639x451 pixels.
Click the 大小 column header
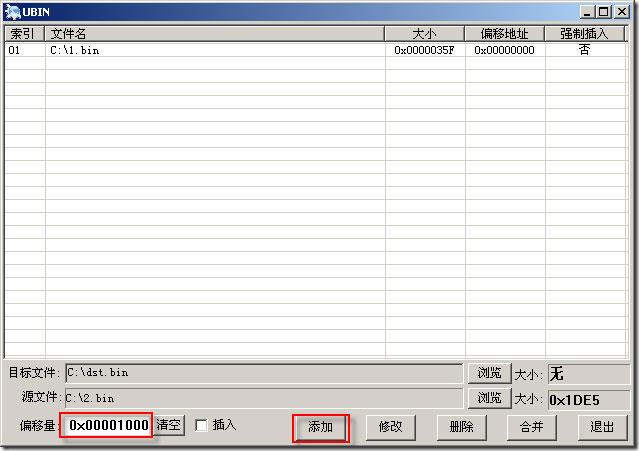[x=424, y=34]
